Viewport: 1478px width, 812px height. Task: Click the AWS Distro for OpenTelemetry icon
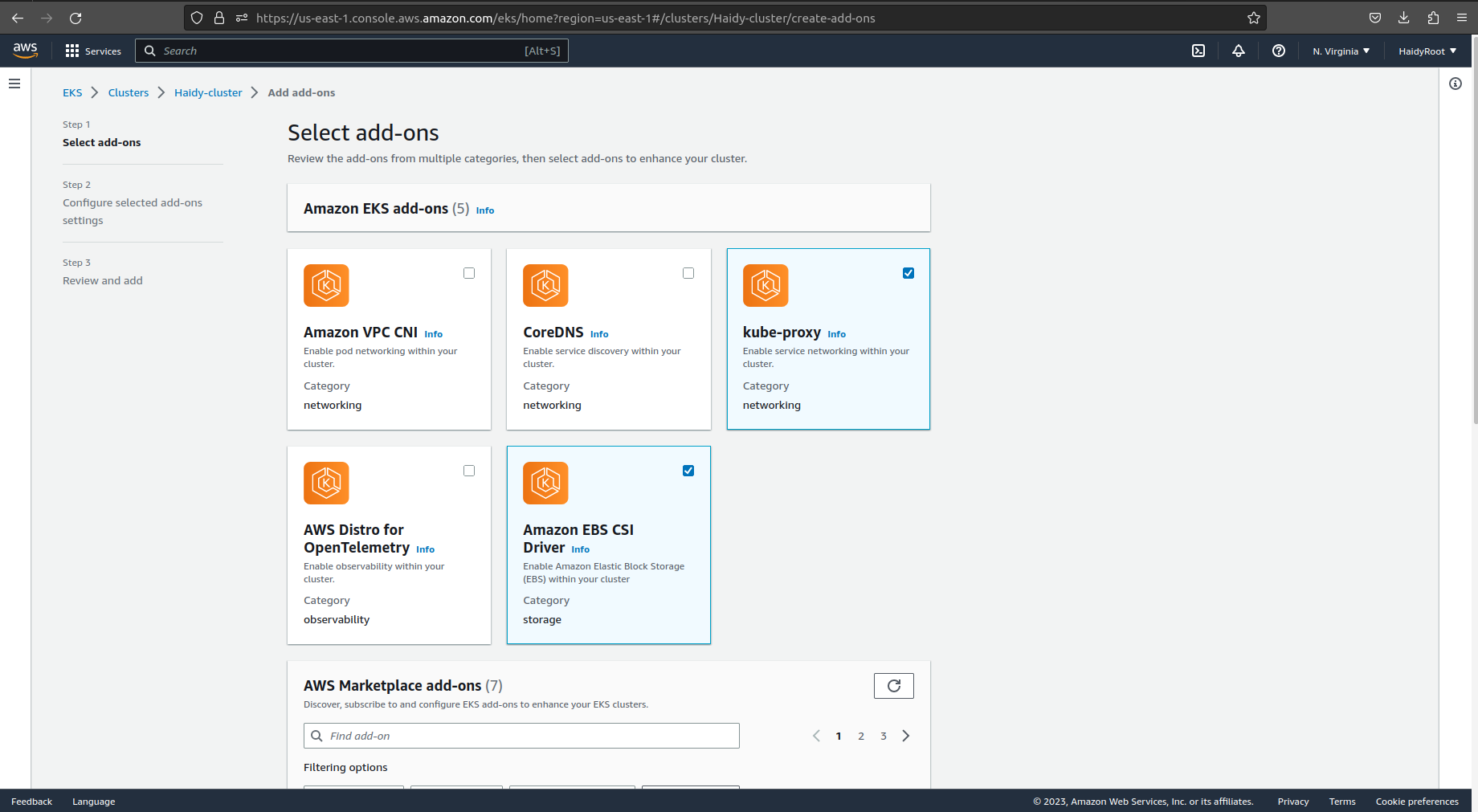326,483
